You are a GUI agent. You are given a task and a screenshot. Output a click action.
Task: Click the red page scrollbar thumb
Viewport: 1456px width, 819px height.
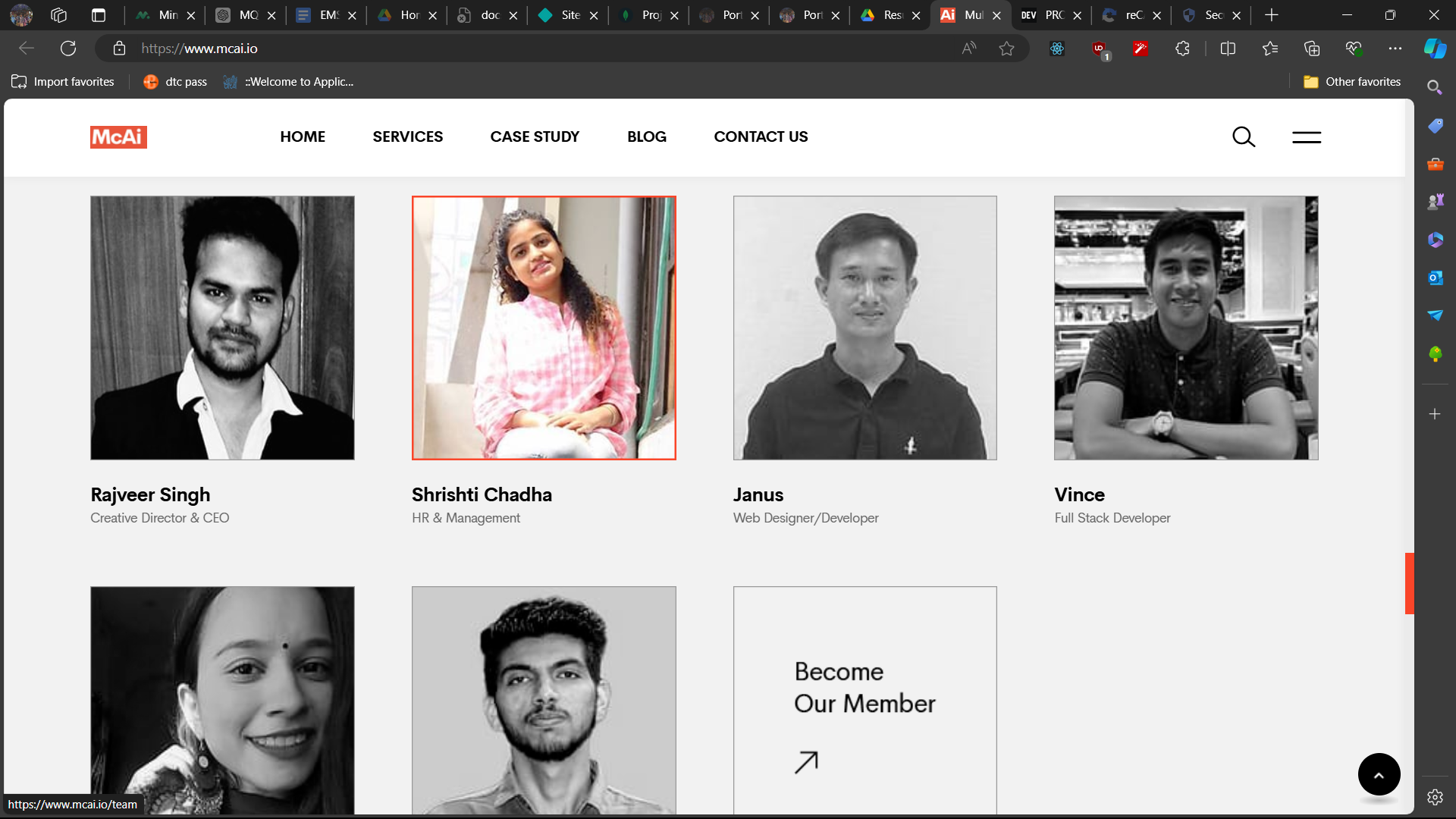[x=1409, y=583]
